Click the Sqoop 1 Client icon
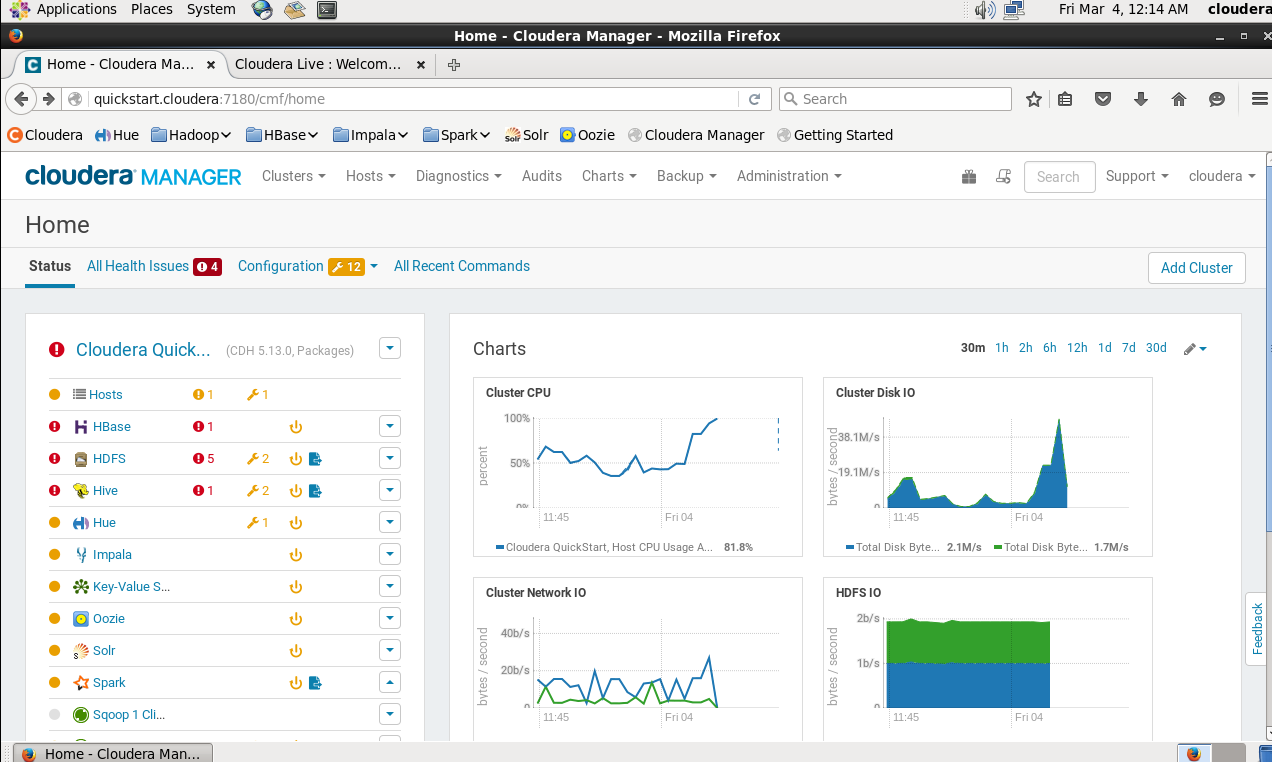1272x762 pixels. pyautogui.click(x=81, y=715)
